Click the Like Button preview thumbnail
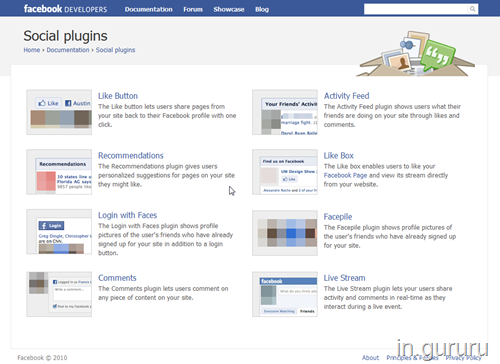Screen dimensions: 500x364 [59, 112]
